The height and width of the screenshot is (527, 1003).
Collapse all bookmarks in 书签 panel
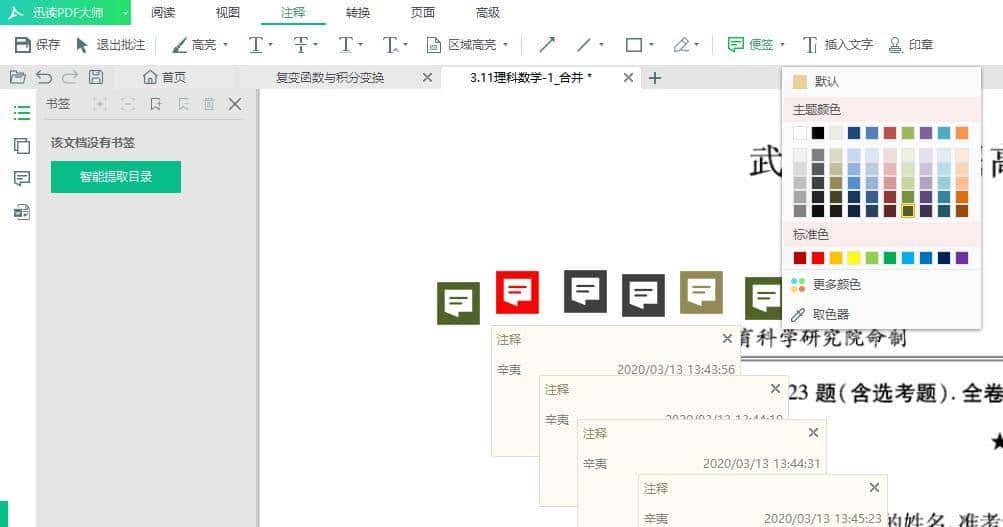(x=128, y=104)
